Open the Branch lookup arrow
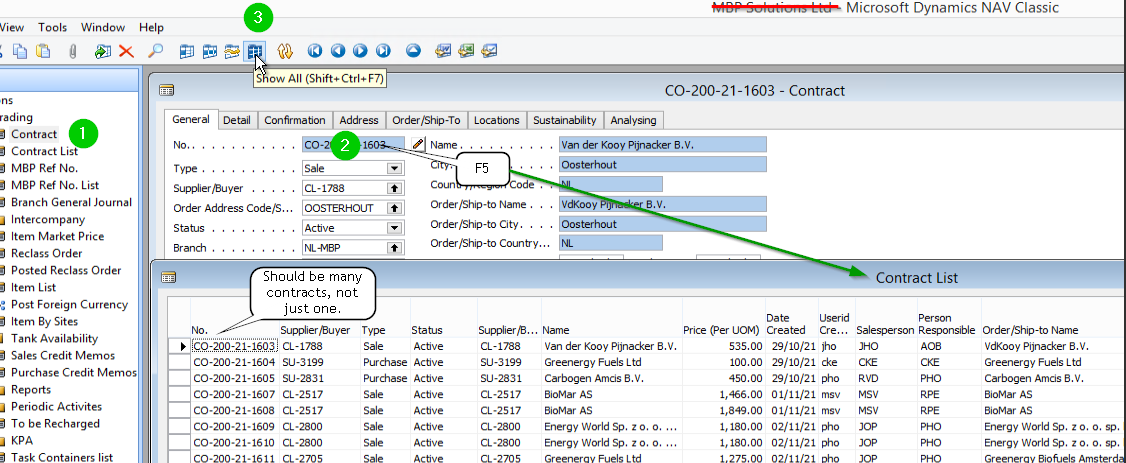 click(x=394, y=248)
